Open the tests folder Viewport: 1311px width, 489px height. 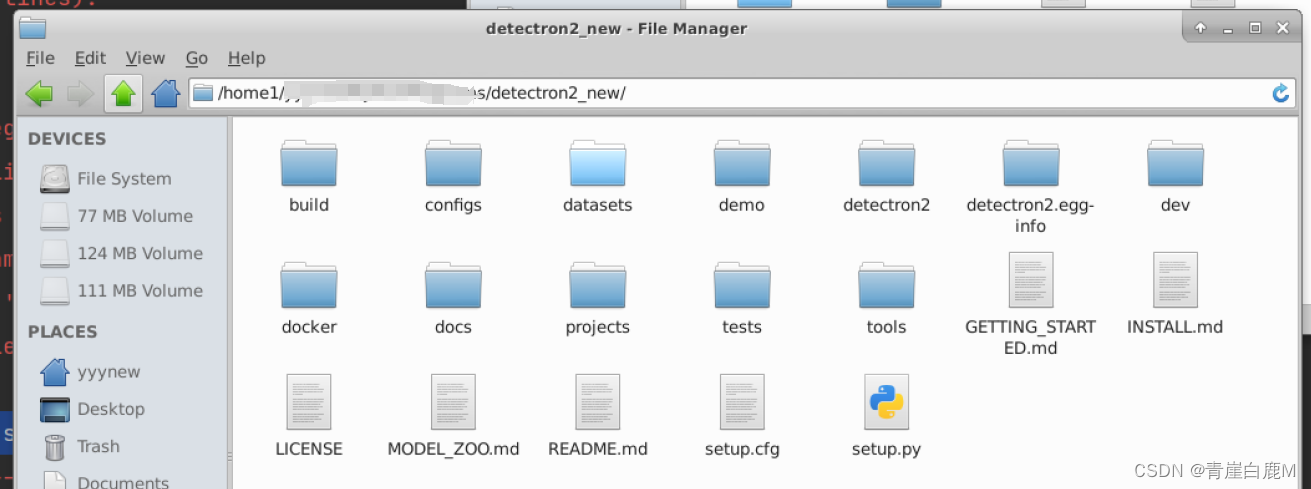coord(742,285)
